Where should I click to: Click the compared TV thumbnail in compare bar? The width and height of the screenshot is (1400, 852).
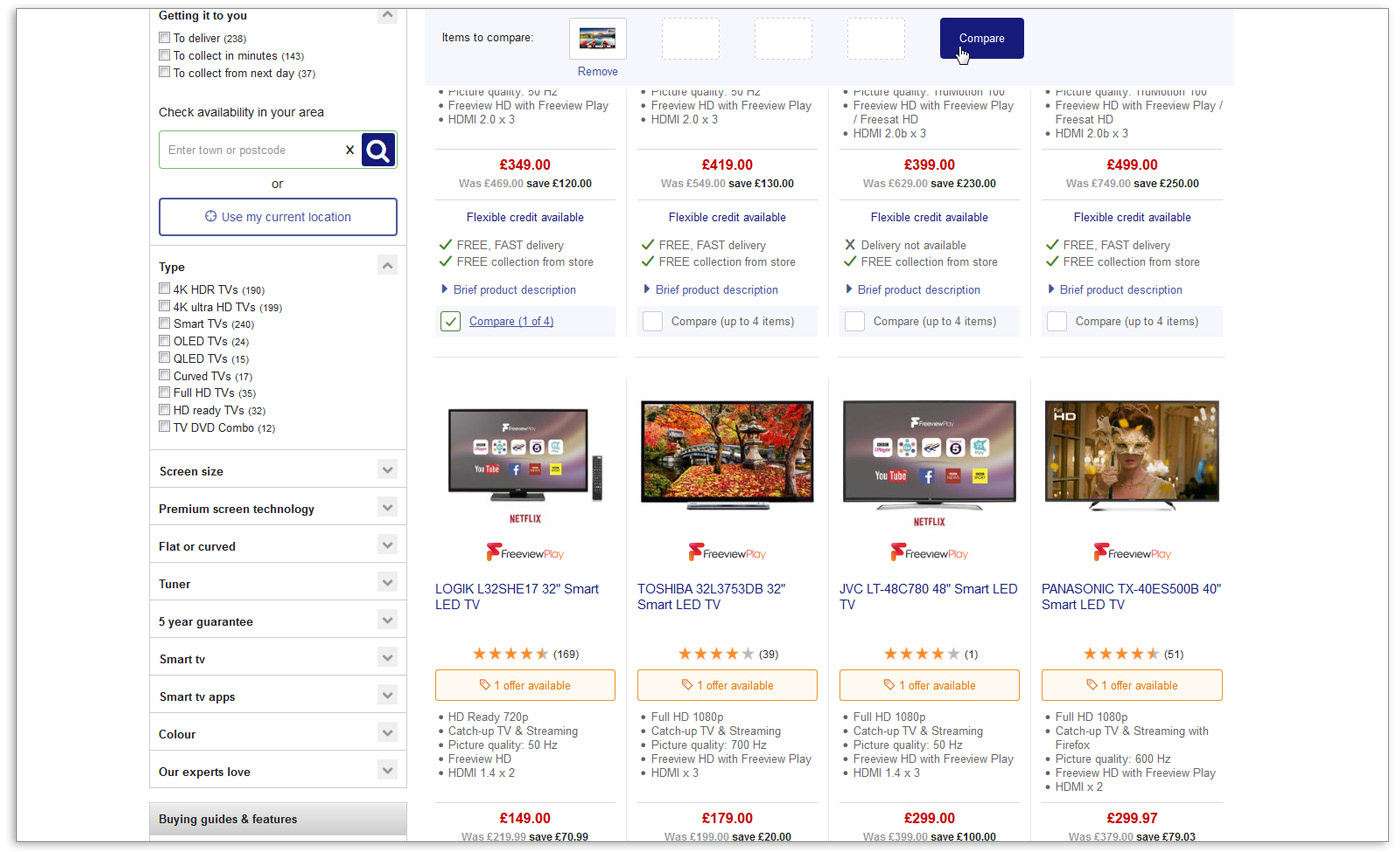[x=598, y=39]
